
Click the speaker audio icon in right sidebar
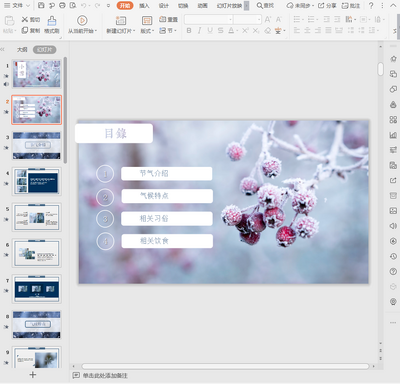(x=393, y=226)
